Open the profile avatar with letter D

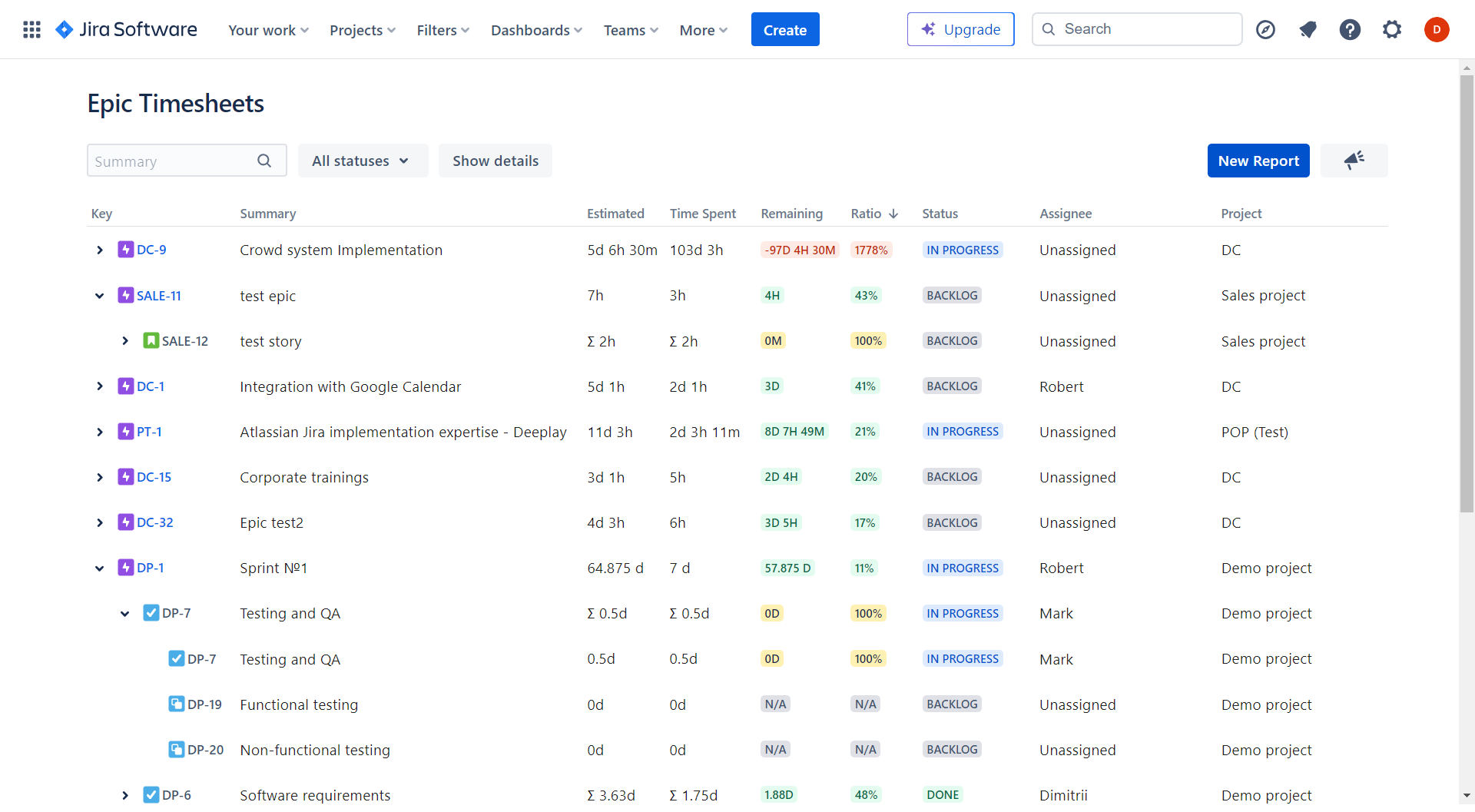click(1437, 29)
